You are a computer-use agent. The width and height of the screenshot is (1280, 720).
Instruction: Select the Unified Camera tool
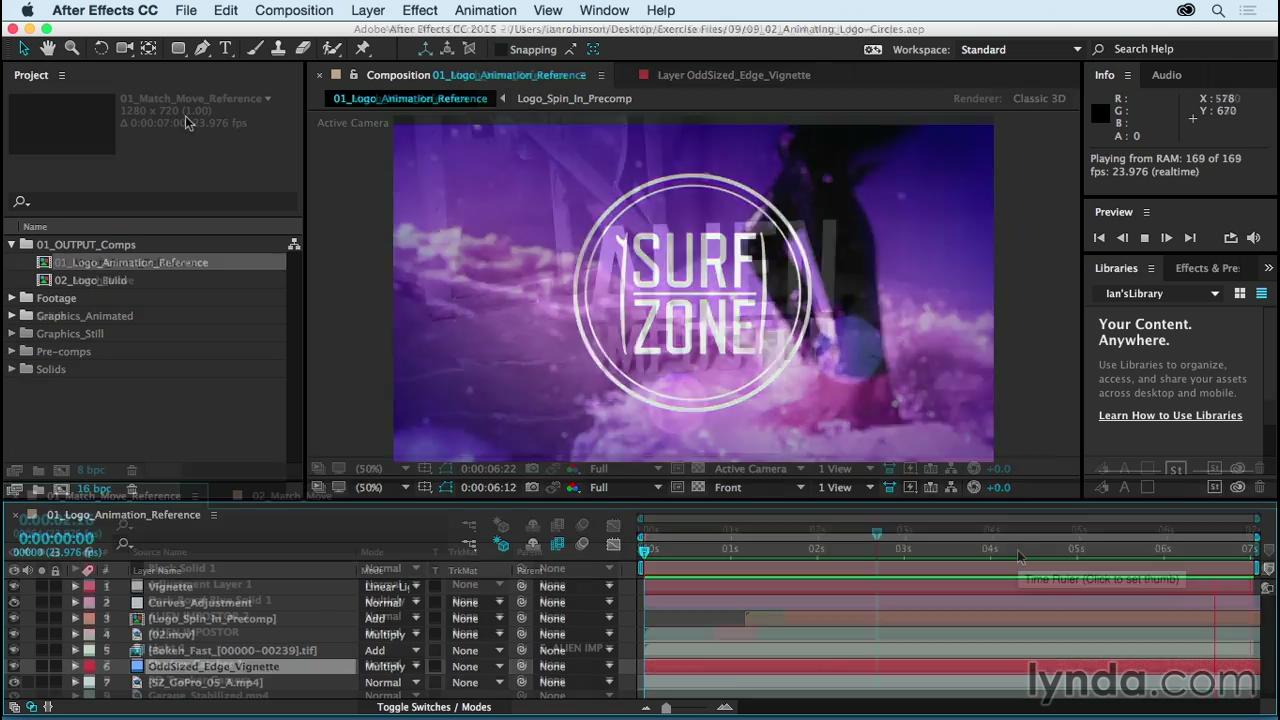pyautogui.click(x=125, y=48)
